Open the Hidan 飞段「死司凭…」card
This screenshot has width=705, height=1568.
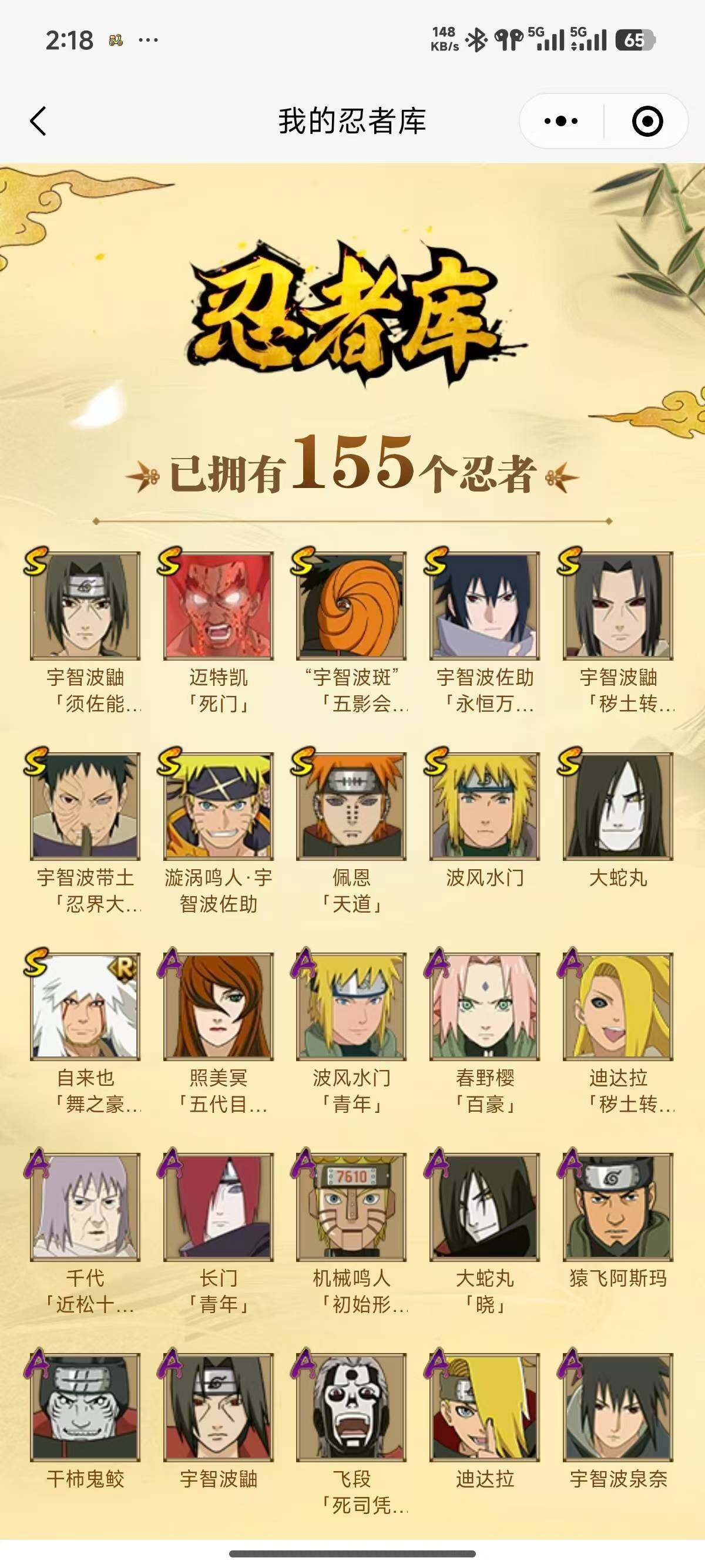click(x=351, y=1407)
